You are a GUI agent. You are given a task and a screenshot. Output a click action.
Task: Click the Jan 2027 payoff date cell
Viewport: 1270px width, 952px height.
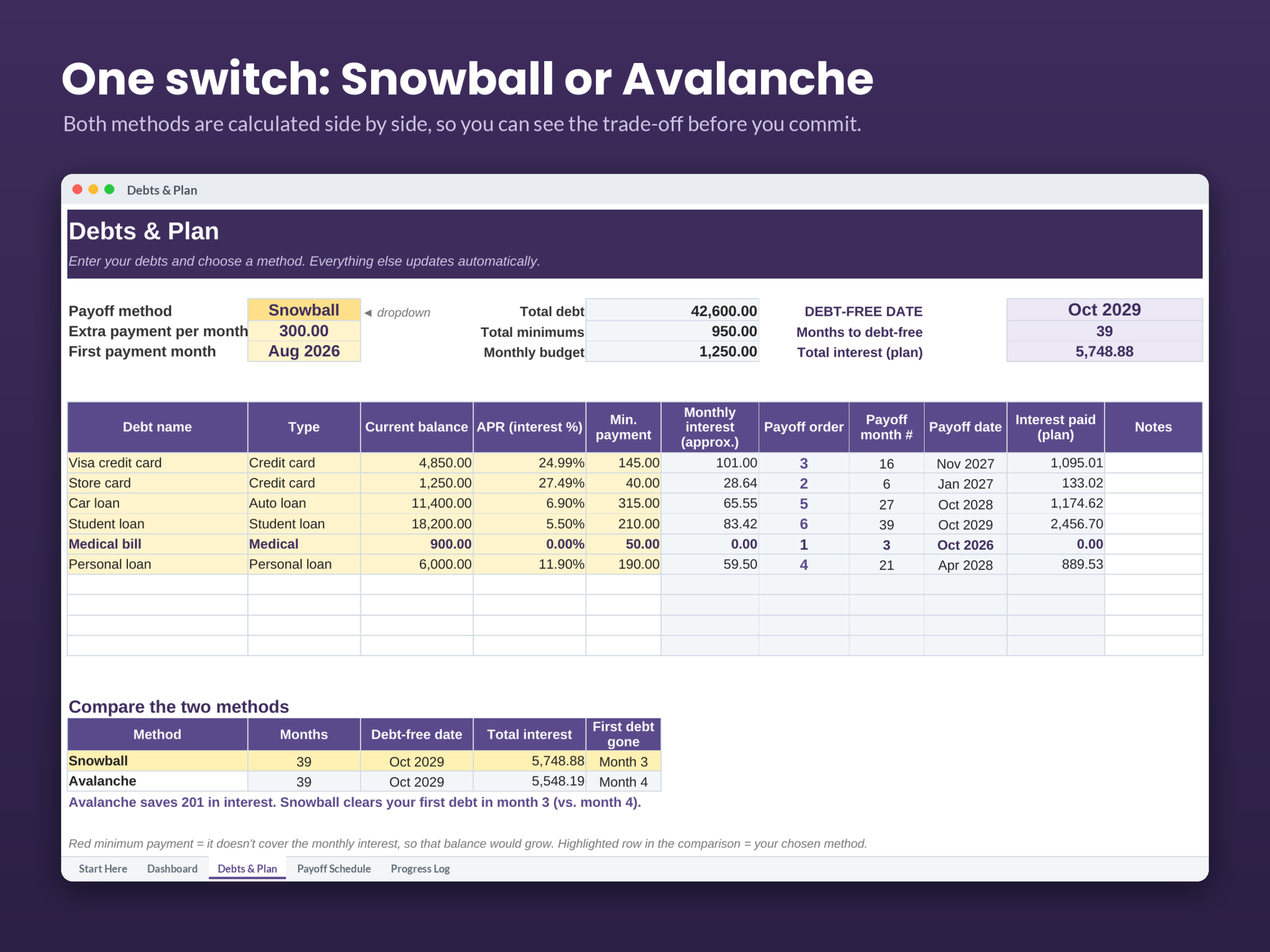965,484
